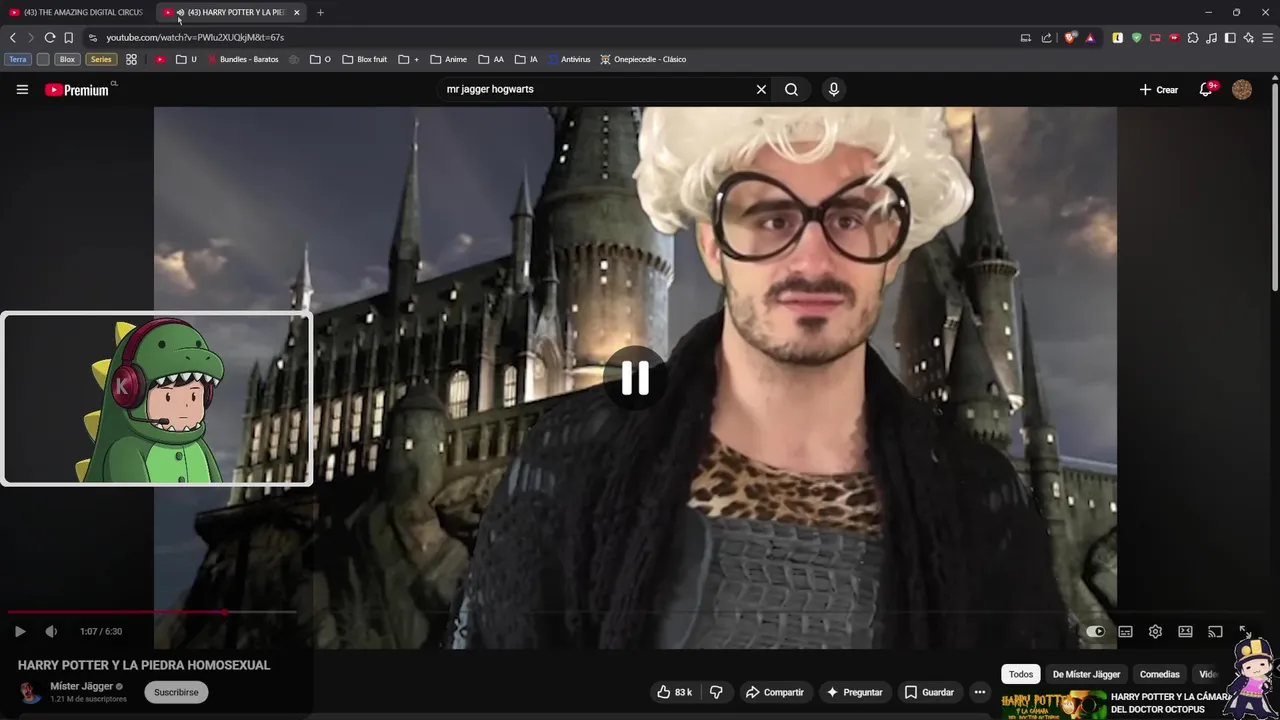Toggle browser sidebar panel
This screenshot has height=720, width=1280.
pos(1230,37)
